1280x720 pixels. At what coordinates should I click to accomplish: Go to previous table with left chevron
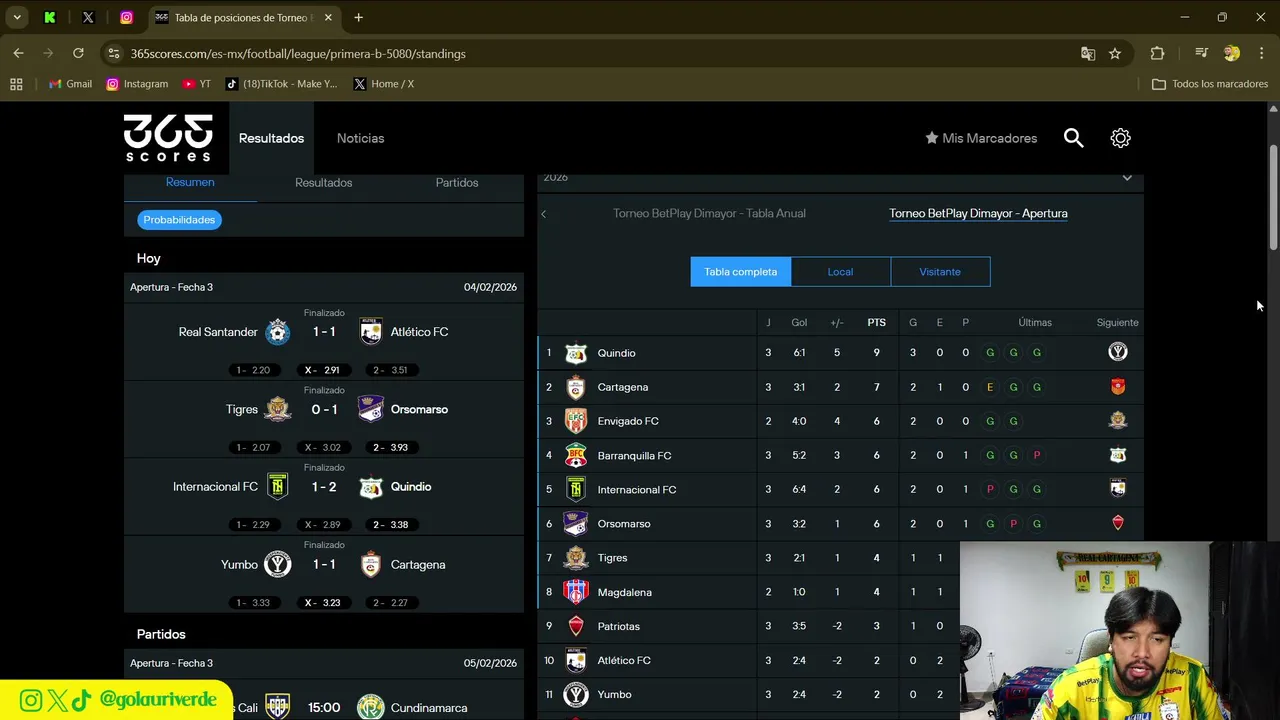tap(544, 214)
